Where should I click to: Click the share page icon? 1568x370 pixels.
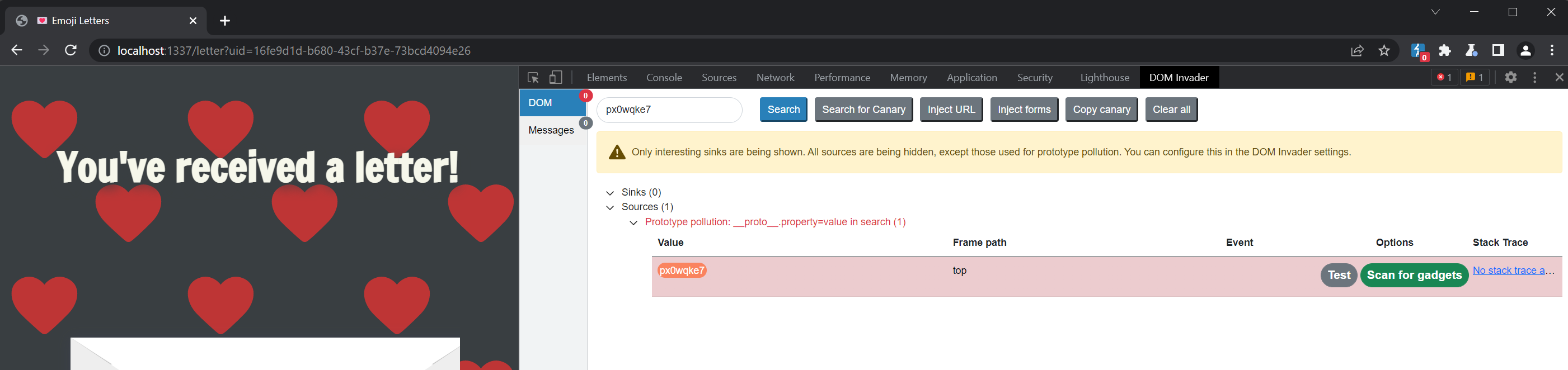pyautogui.click(x=1357, y=50)
